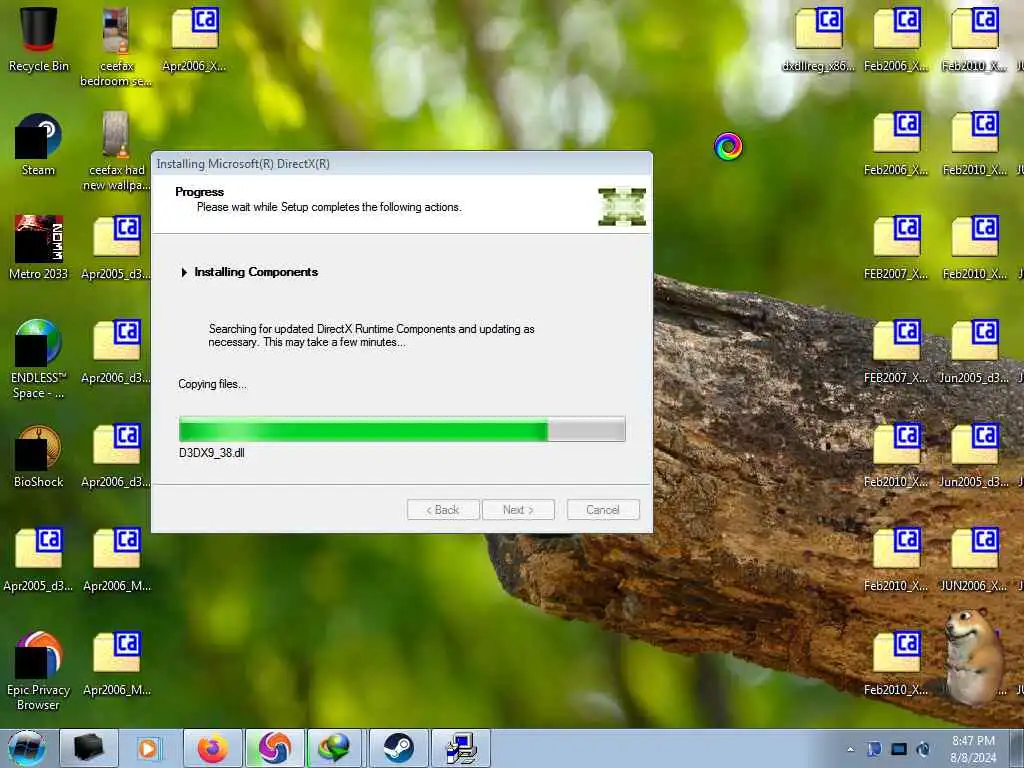Click the bold 'Progress' header text
Image resolution: width=1024 pixels, height=768 pixels.
[199, 191]
